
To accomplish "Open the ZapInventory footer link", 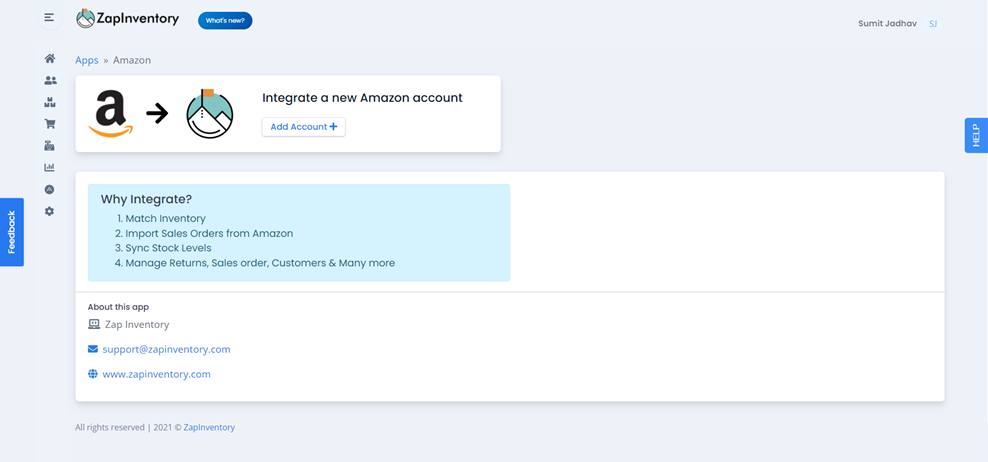I will (209, 427).
